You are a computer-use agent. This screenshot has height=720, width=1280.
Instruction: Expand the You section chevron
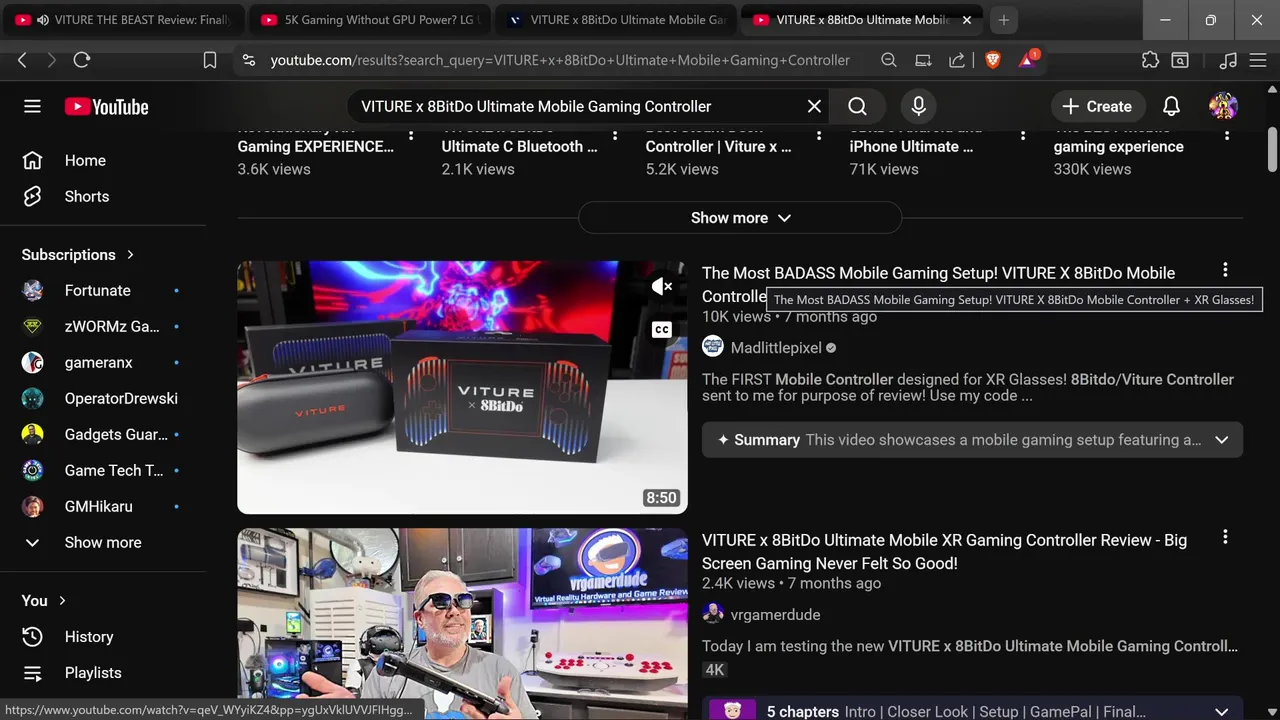62,600
